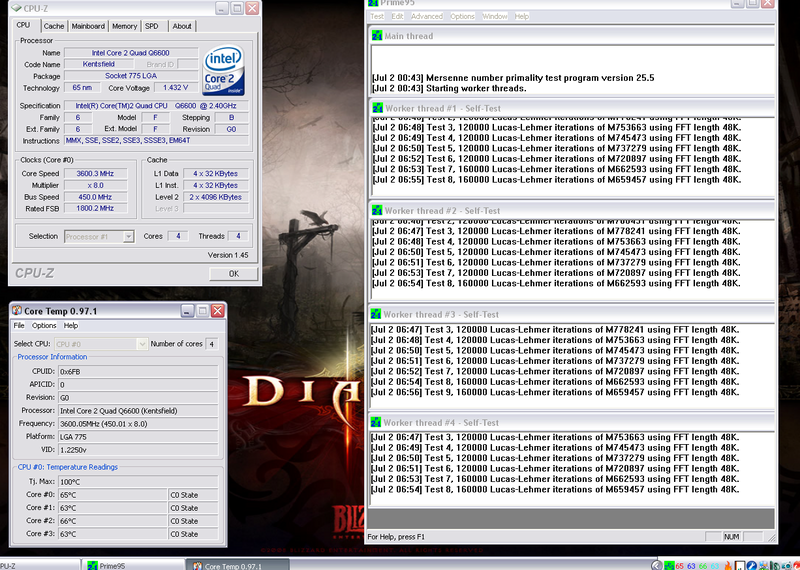This screenshot has width=800, height=570.
Task: Open the Help menu in Prime95
Action: [521, 16]
